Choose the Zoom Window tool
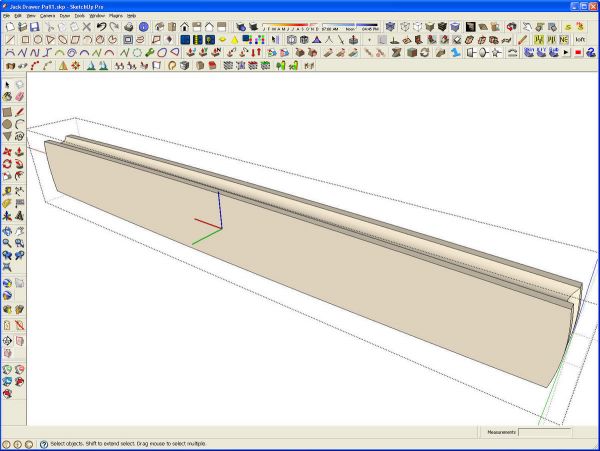The height and width of the screenshot is (451, 600). pyautogui.click(x=20, y=243)
